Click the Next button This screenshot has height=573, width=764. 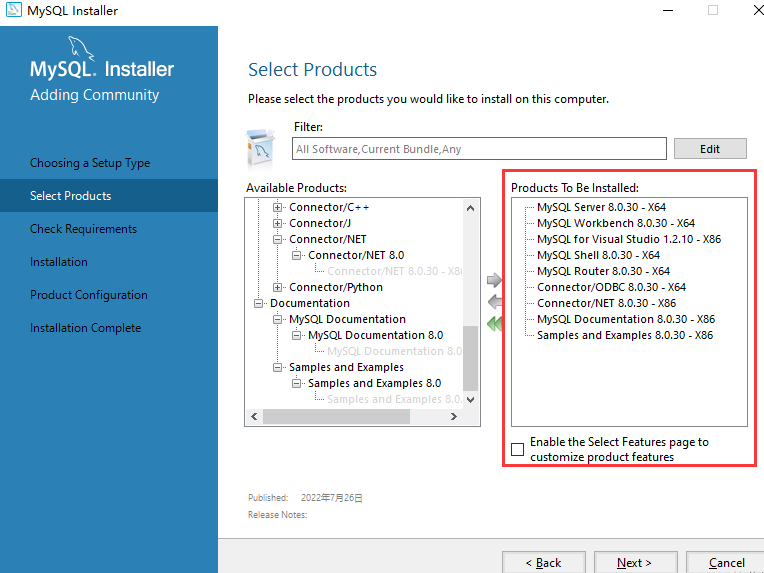point(634,562)
